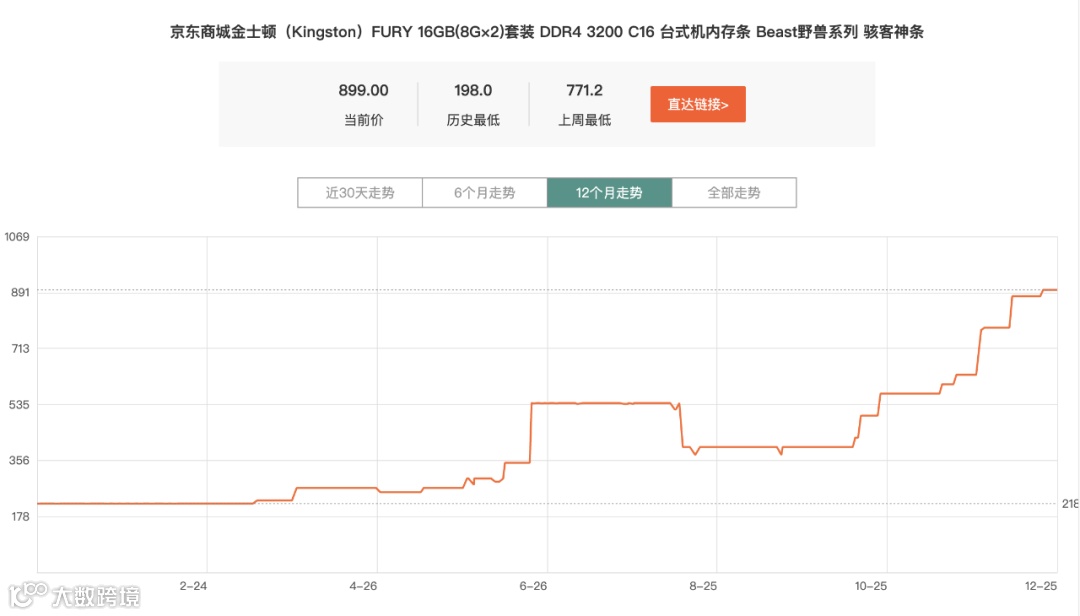Click the 535 y-axis label
The width and height of the screenshot is (1080, 616).
tap(19, 404)
